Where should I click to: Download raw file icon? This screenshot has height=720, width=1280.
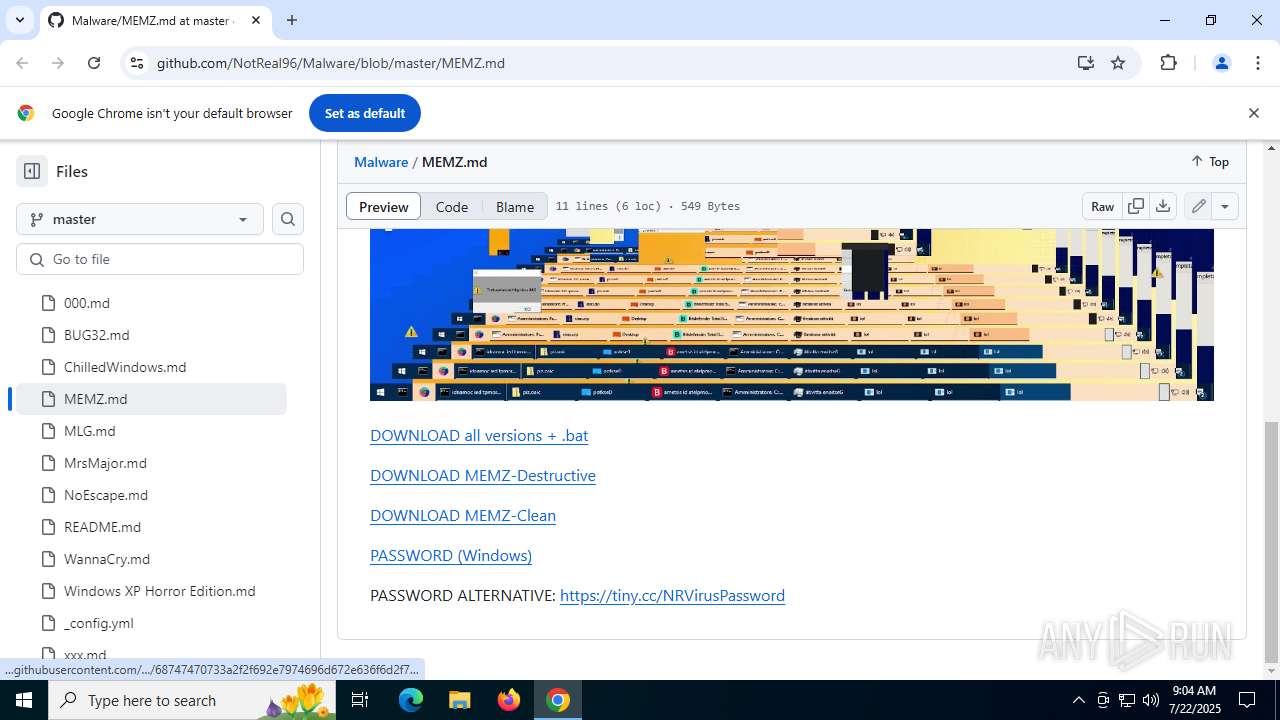point(1163,206)
